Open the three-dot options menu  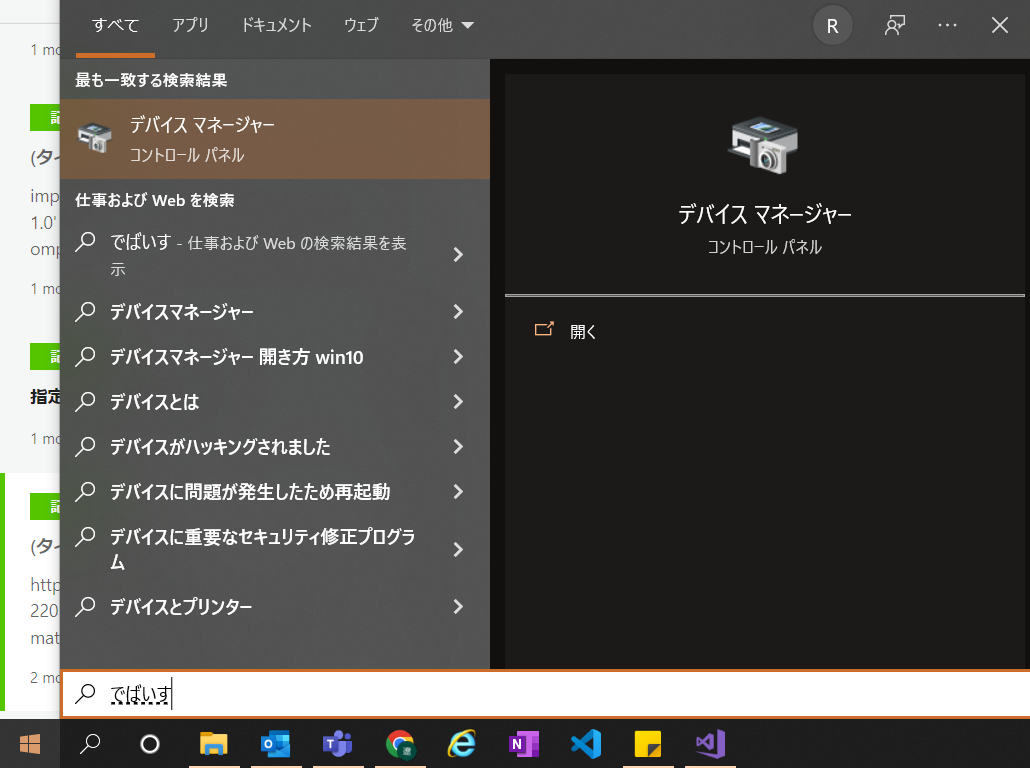pos(947,26)
